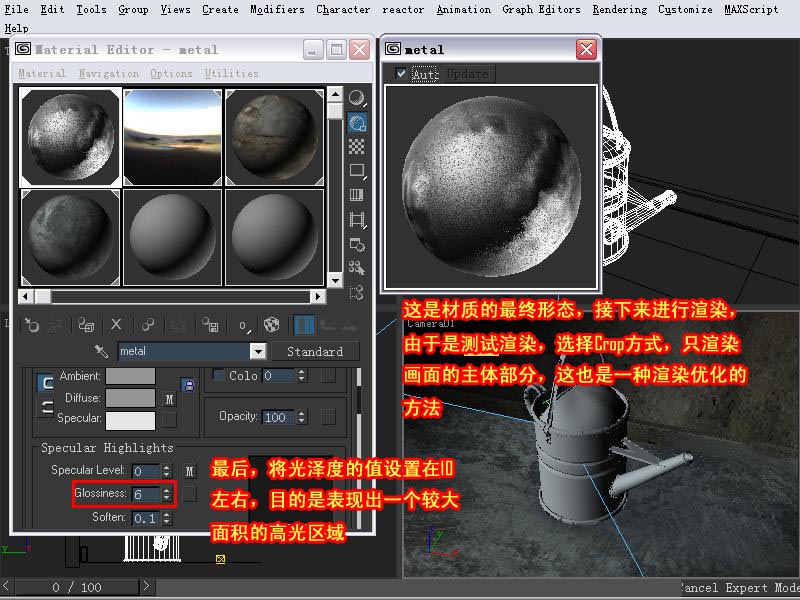Click the material name field 'metal'
The height and width of the screenshot is (600, 800).
tap(184, 351)
